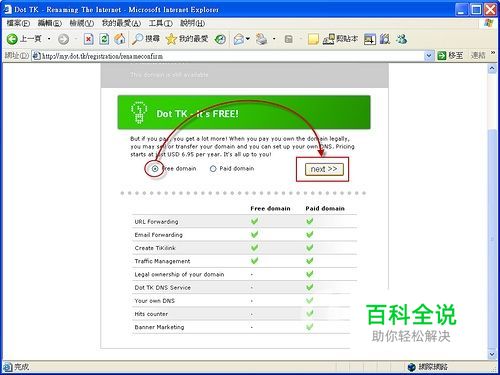
Task: Open the Print button dropdown arrow
Action: pyautogui.click(x=274, y=39)
